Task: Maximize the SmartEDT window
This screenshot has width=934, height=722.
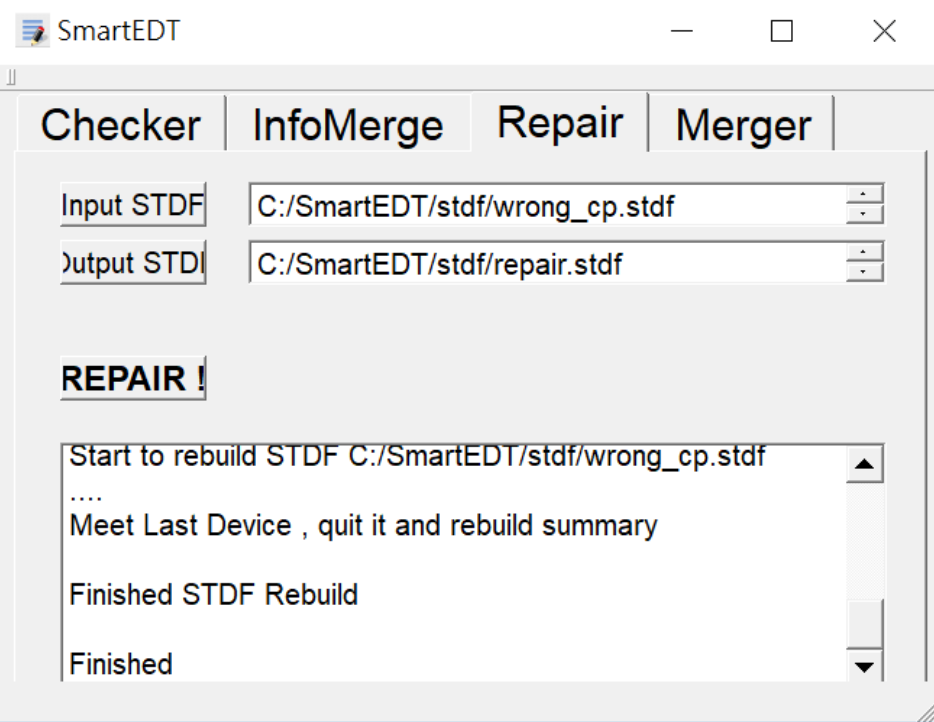Action: tap(782, 32)
